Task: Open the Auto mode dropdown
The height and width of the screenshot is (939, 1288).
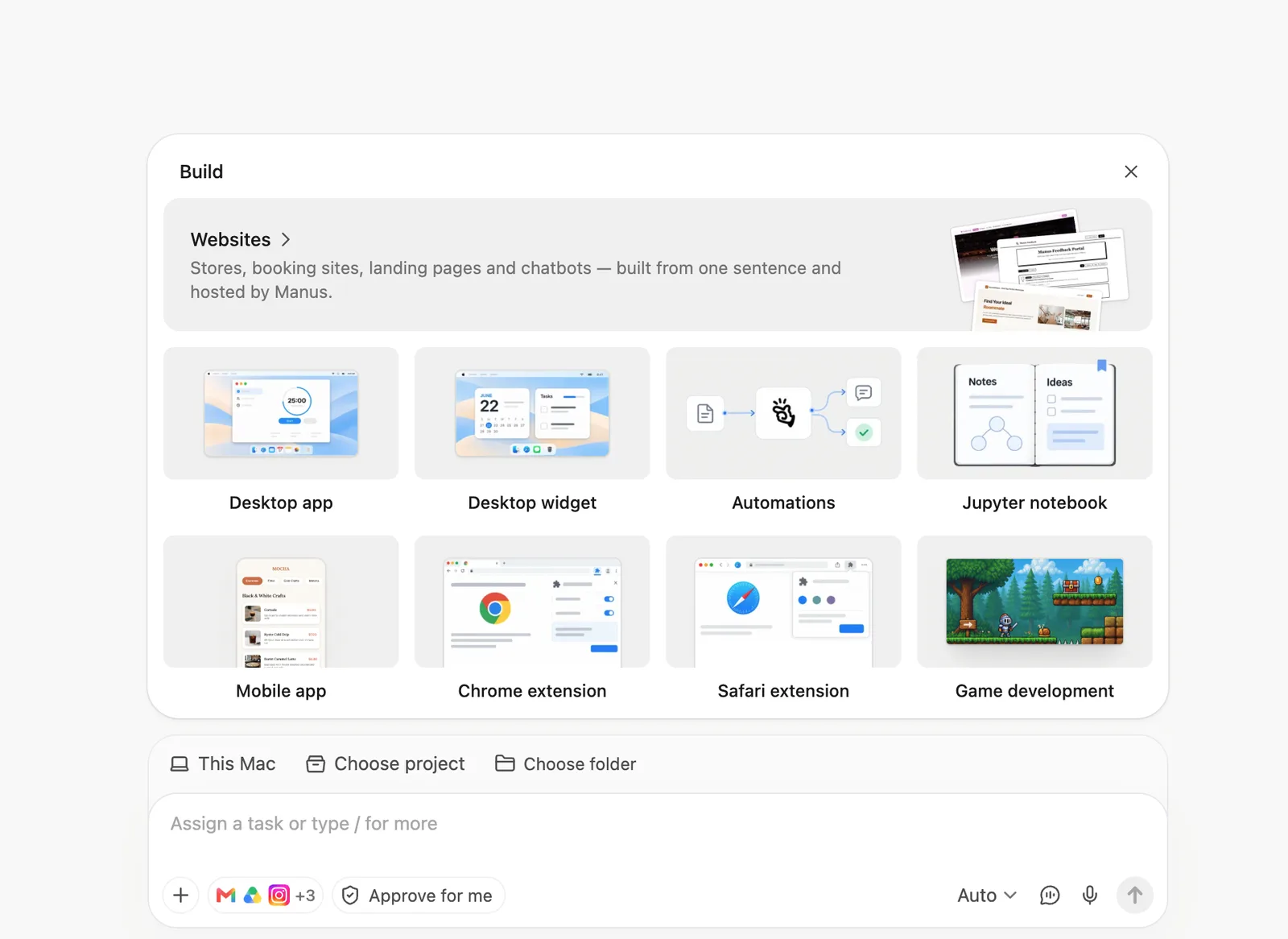Action: point(987,896)
